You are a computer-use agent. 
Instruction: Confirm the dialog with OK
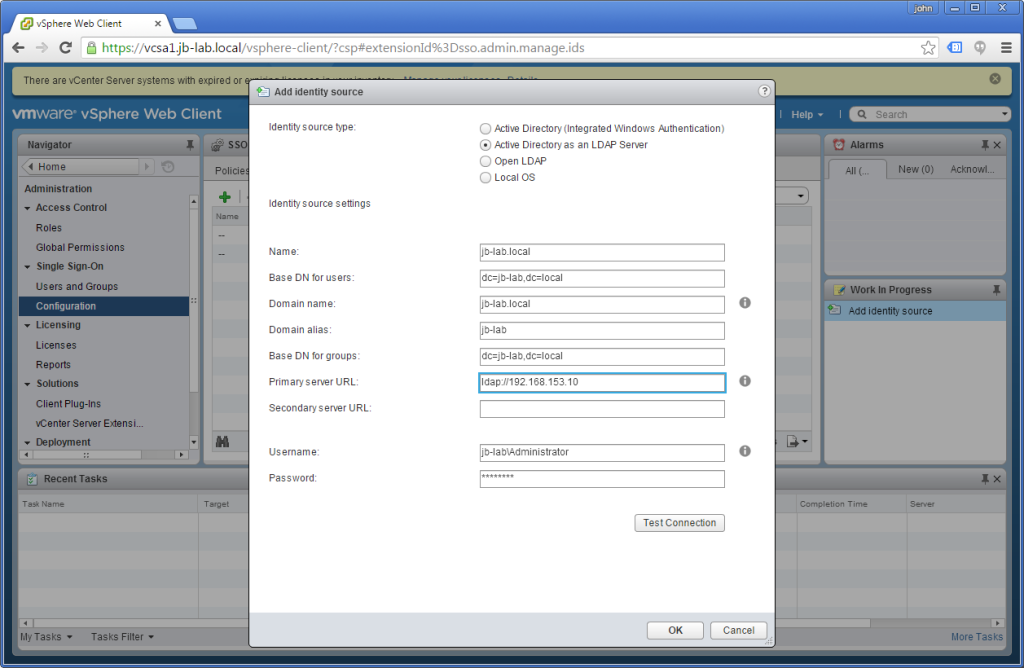675,630
